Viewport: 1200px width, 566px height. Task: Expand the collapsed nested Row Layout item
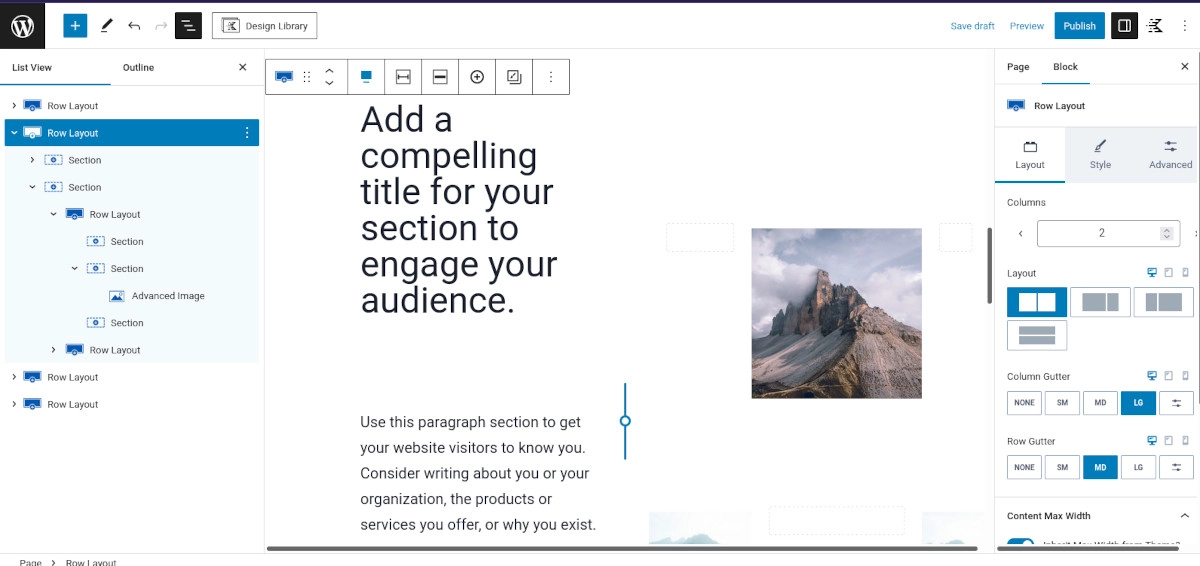54,350
